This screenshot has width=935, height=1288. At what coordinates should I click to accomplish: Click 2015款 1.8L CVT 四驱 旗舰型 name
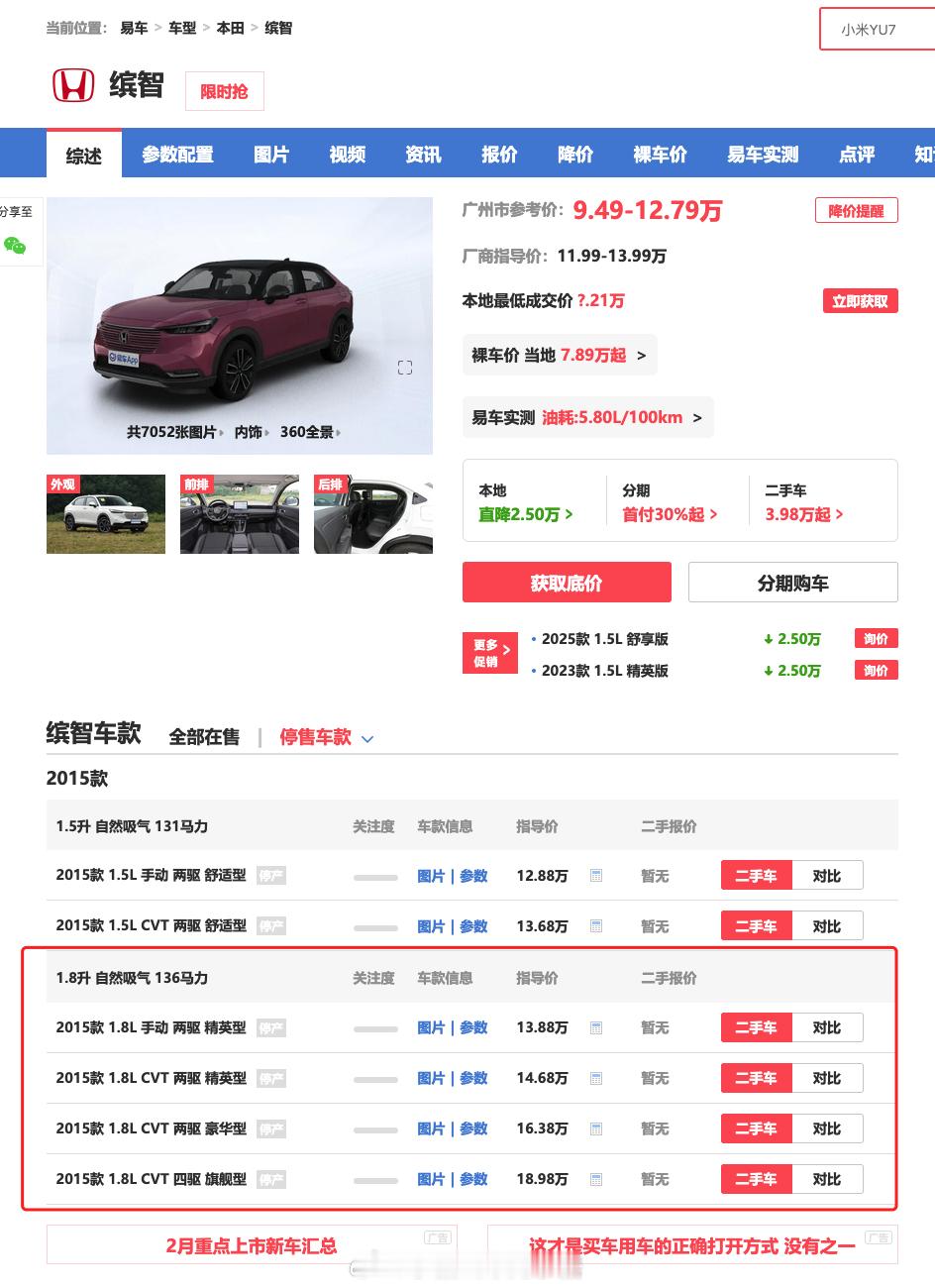click(x=152, y=1180)
